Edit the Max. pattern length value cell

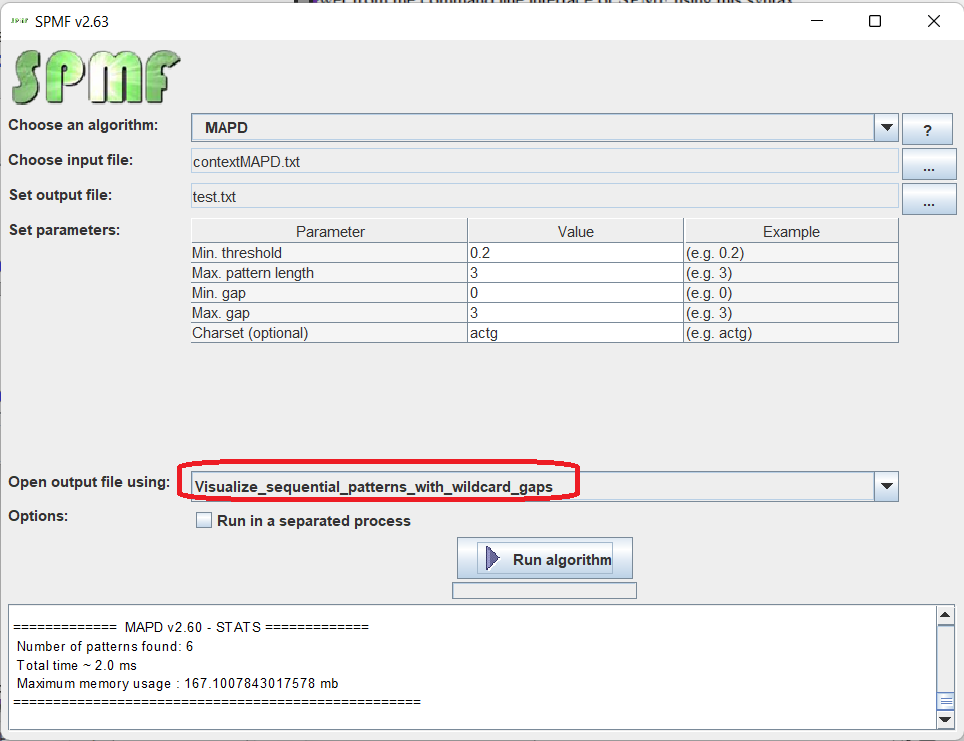(x=575, y=273)
